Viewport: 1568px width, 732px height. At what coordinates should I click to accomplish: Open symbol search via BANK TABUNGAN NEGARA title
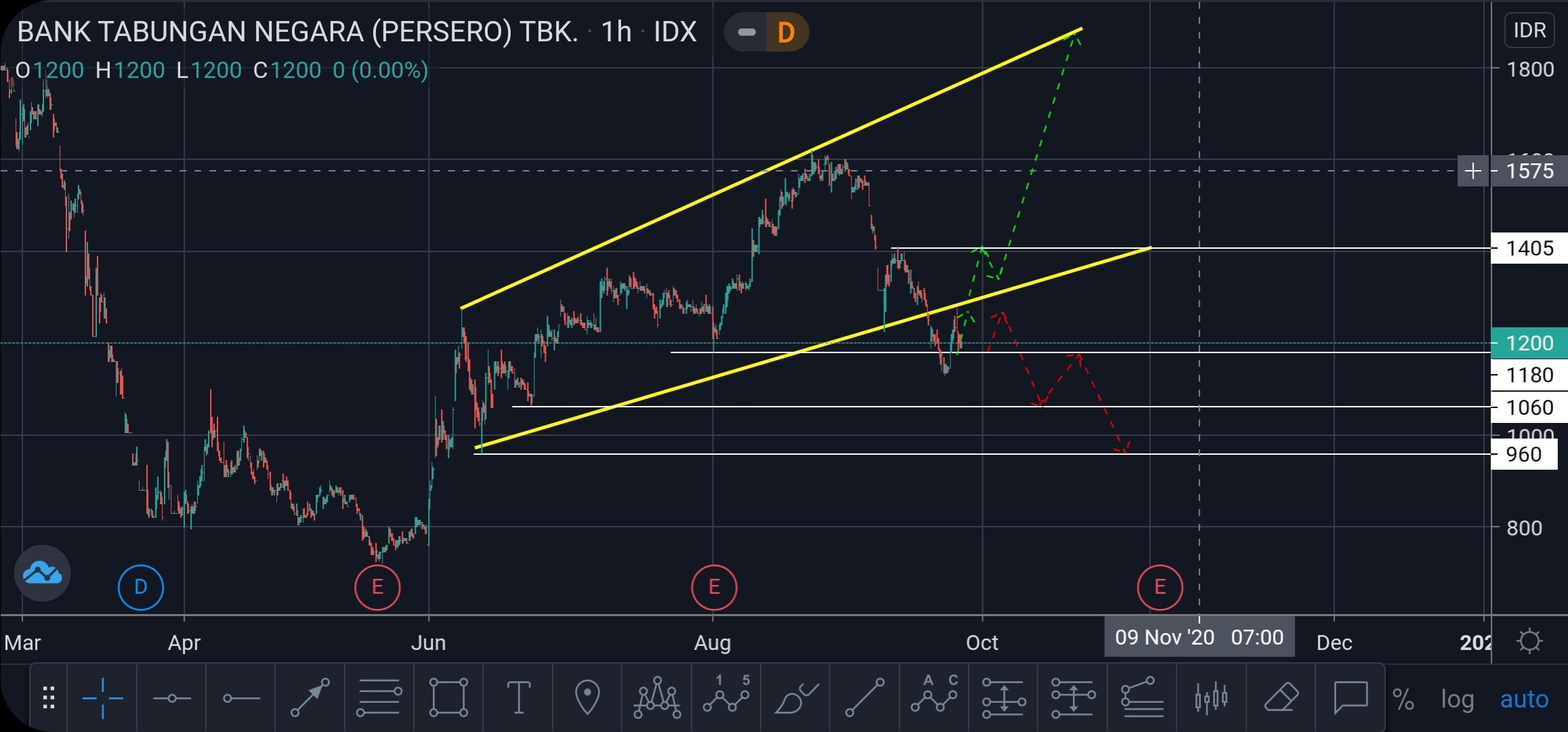[297, 32]
